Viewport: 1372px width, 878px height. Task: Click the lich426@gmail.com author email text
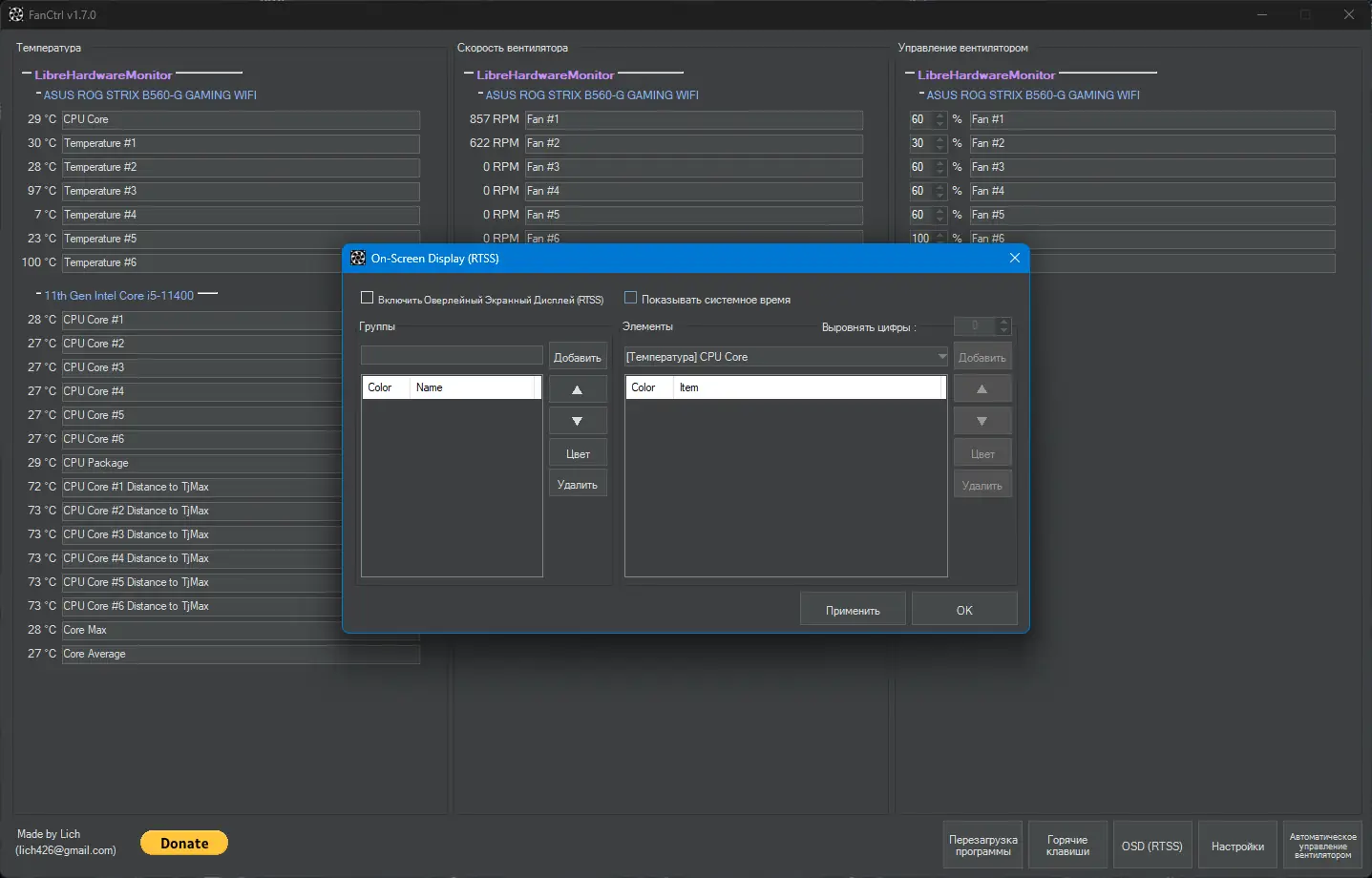66,849
